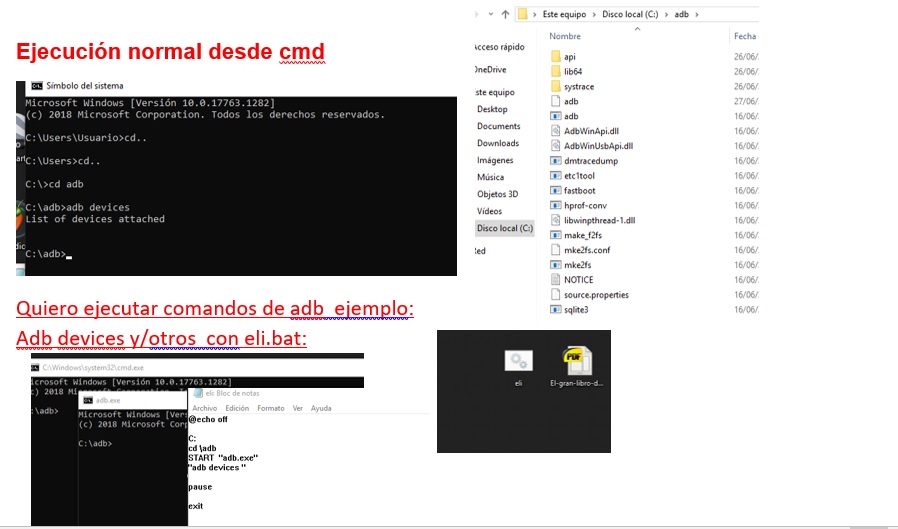Viewport: 898px width, 529px height.
Task: Sort by Nombre column header
Action: click(x=565, y=36)
